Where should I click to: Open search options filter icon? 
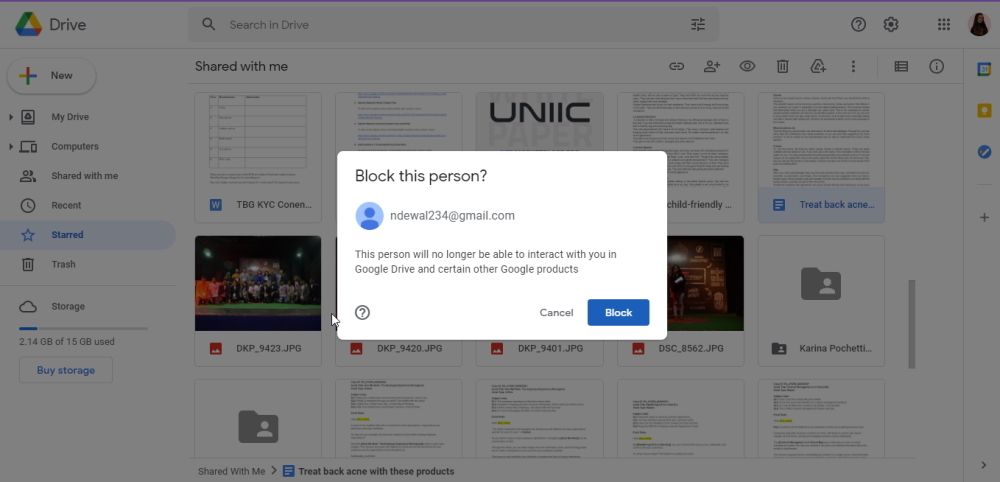pyautogui.click(x=698, y=24)
